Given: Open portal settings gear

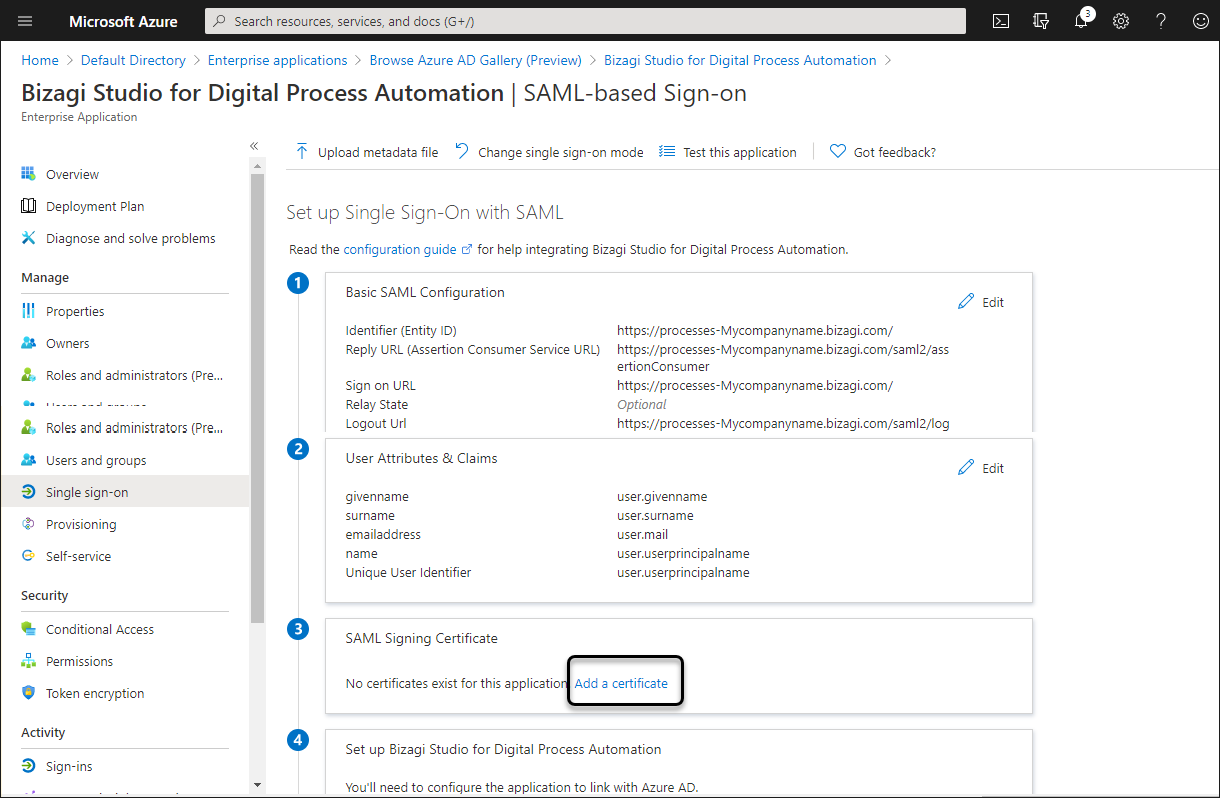Looking at the screenshot, I should (1121, 21).
